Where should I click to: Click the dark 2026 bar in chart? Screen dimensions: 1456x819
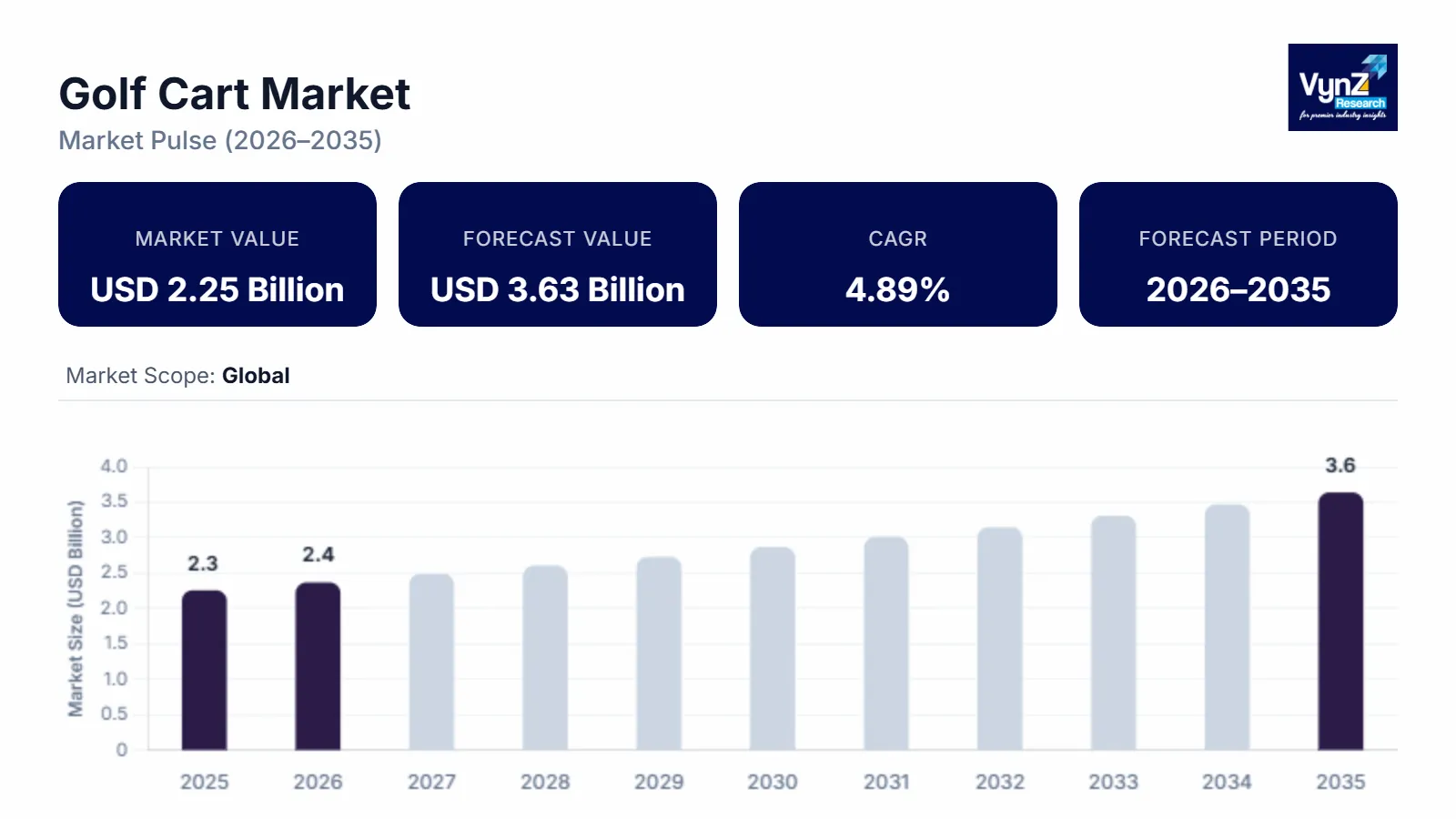coord(318,666)
